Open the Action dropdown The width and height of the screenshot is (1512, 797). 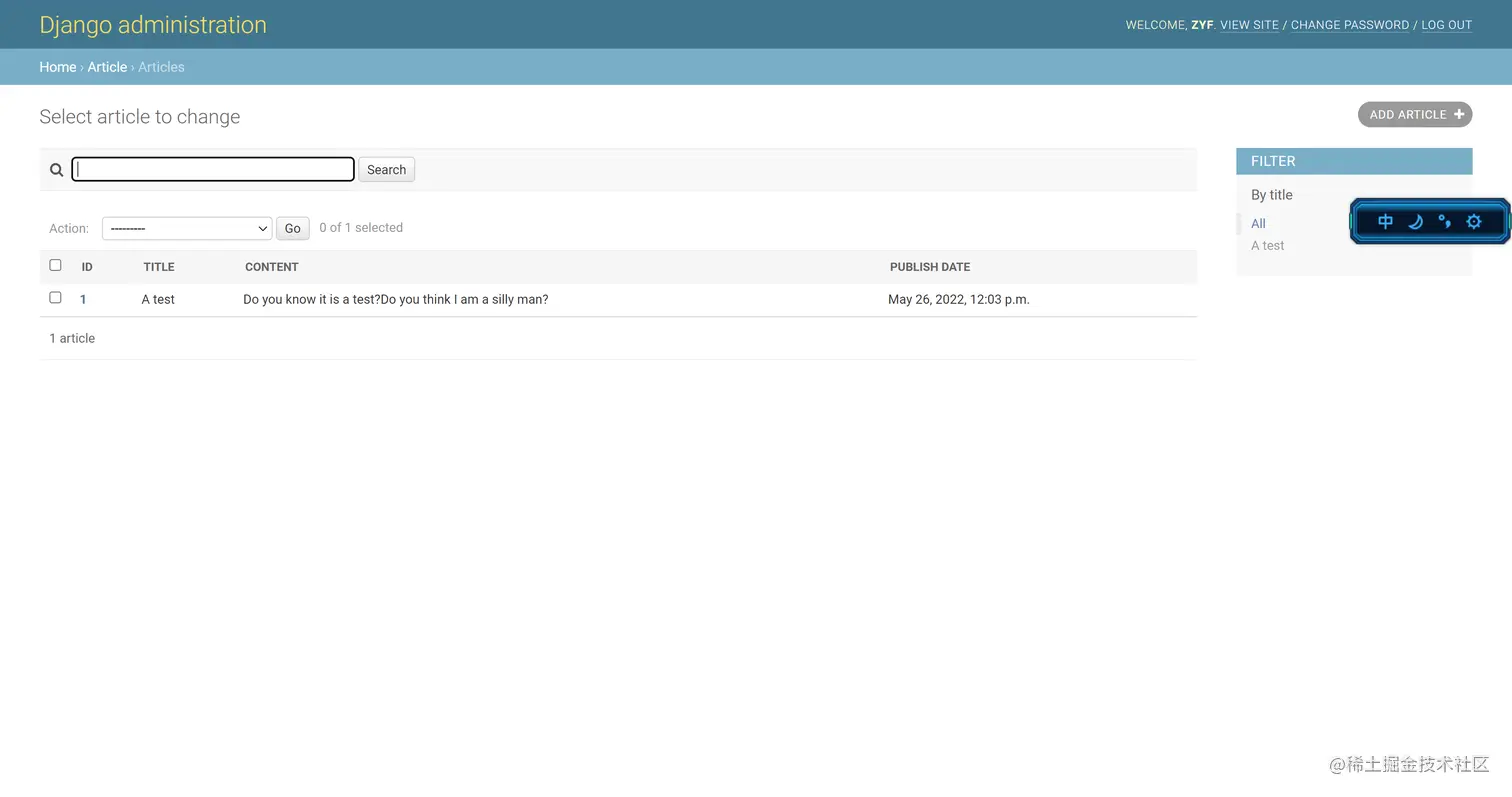187,228
